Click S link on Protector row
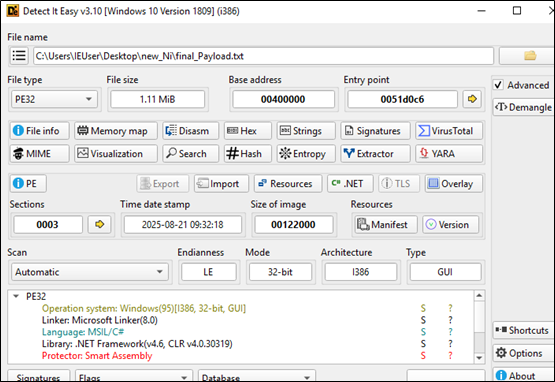The image size is (555, 382). click(x=423, y=356)
